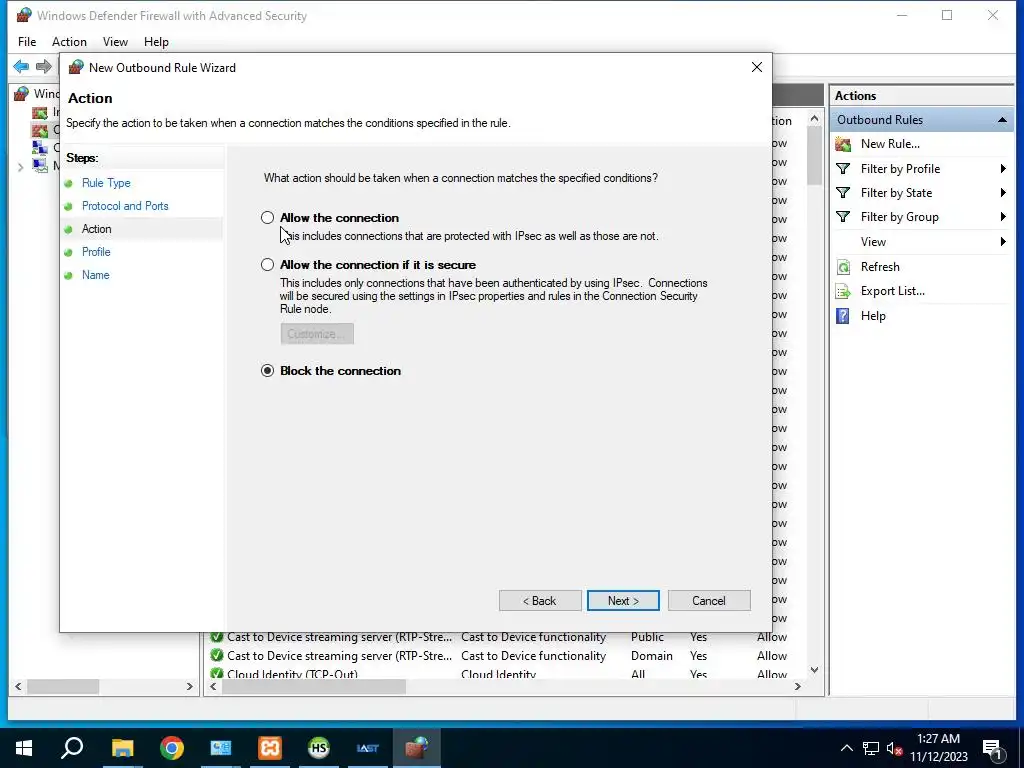
Task: Click the back arrow toolbar icon
Action: (x=21, y=66)
